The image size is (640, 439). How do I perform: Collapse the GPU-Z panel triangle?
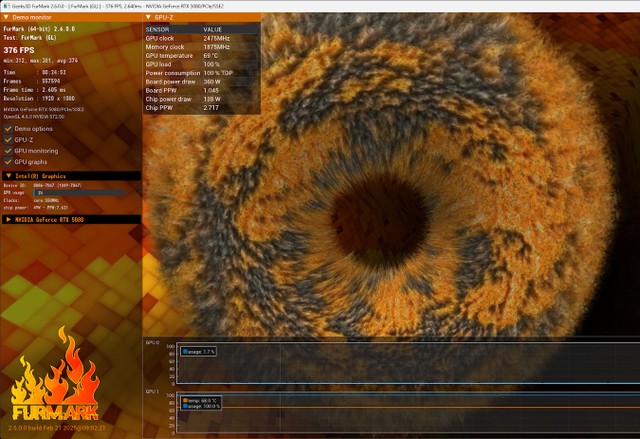click(149, 17)
